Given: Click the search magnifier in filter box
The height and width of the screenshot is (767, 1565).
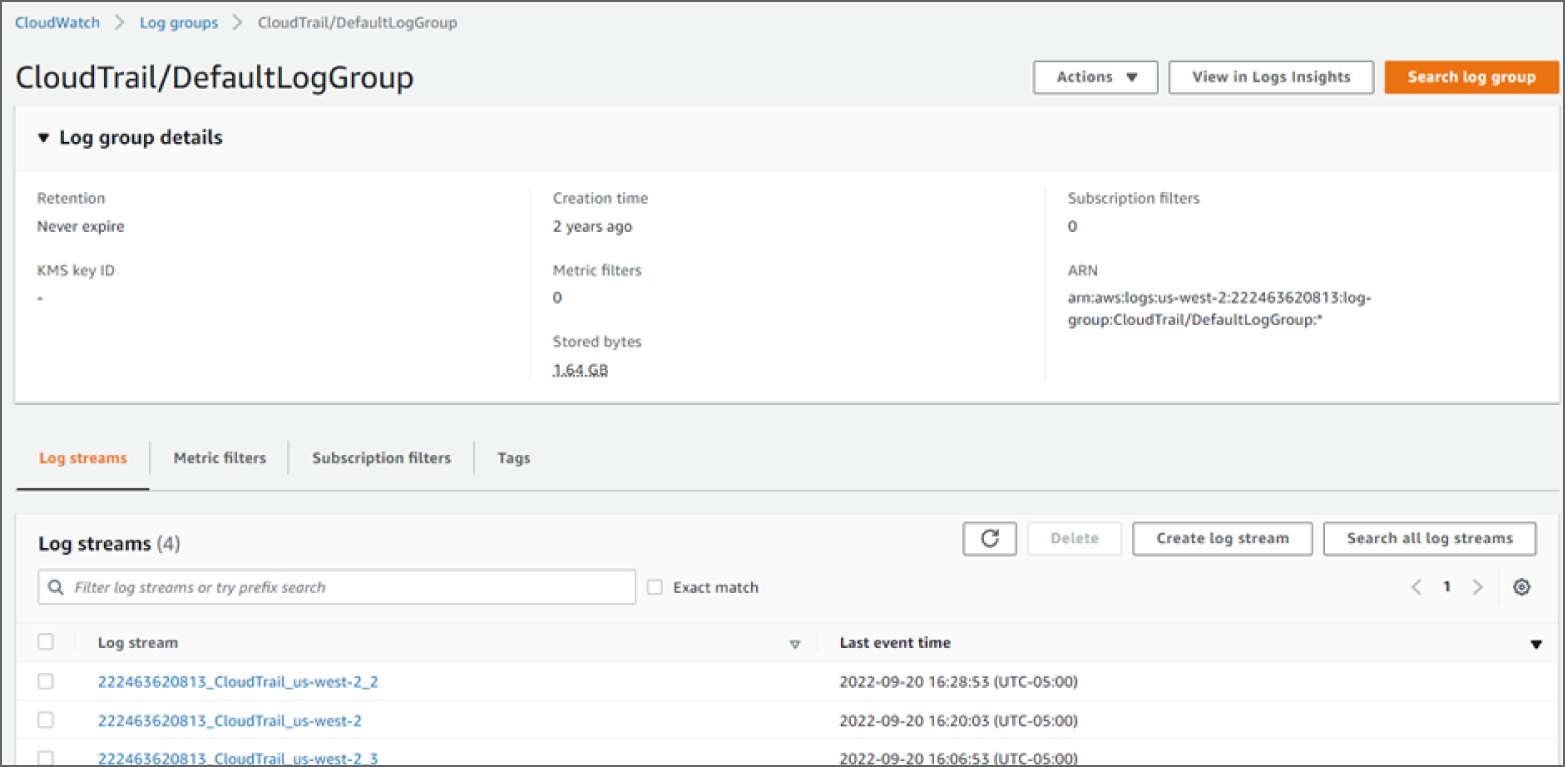Looking at the screenshot, I should [x=56, y=587].
